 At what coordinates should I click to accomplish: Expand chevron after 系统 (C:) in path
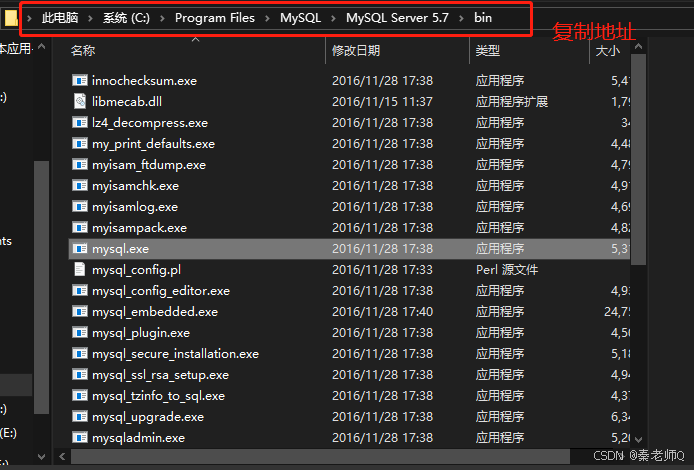(162, 18)
